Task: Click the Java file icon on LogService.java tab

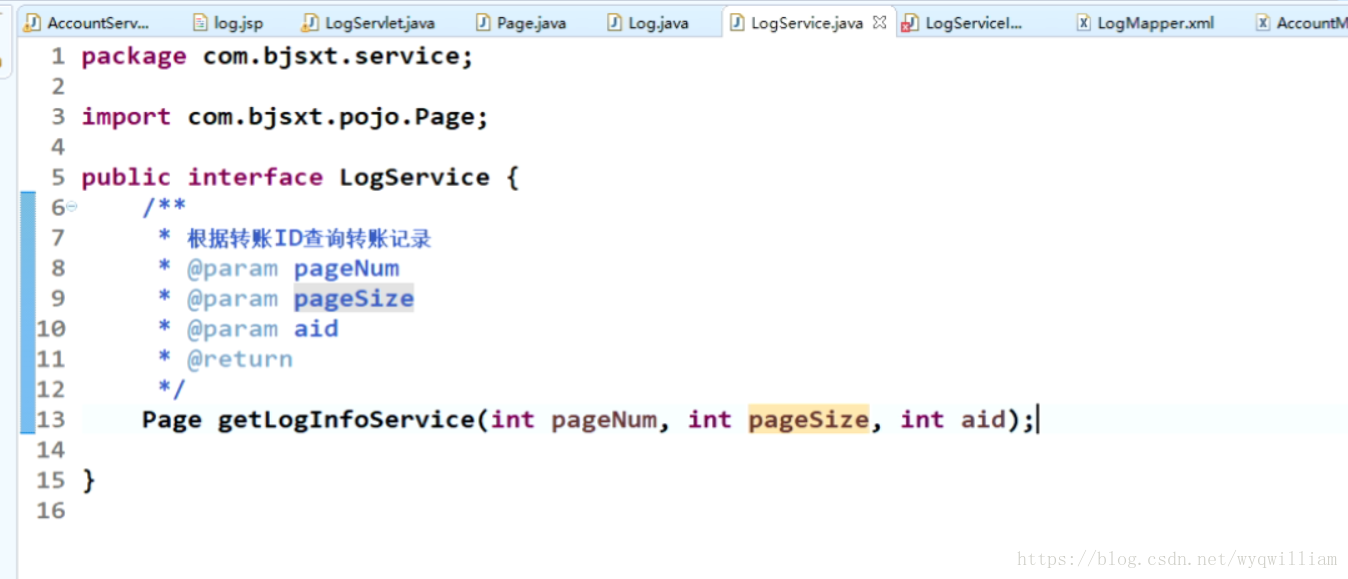Action: (738, 22)
